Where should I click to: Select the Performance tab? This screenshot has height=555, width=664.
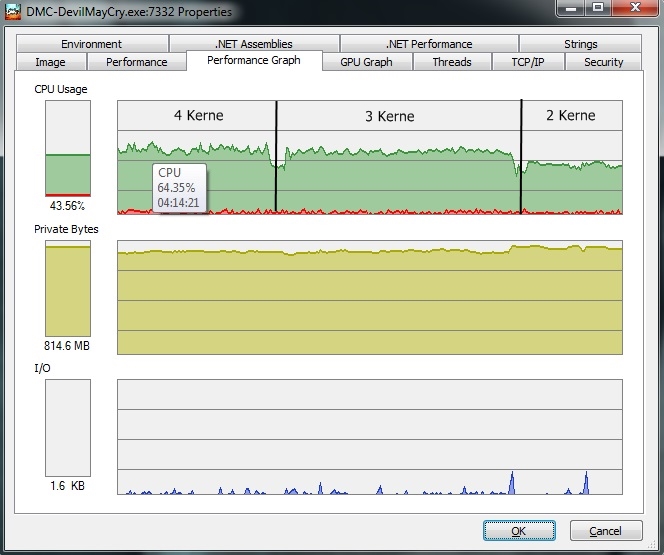136,62
